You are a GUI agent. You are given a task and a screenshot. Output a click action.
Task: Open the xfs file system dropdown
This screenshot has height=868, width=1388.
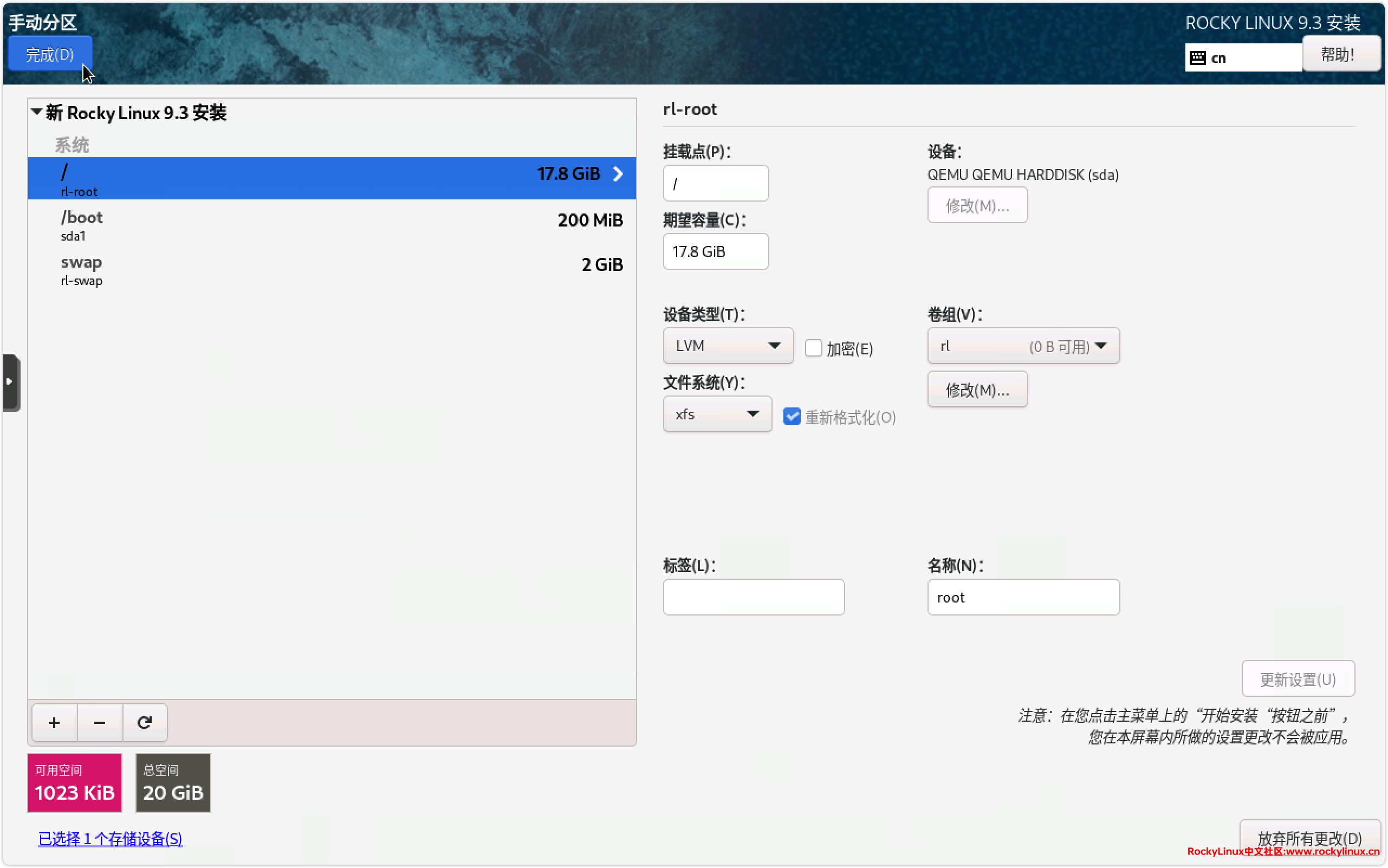click(x=716, y=414)
